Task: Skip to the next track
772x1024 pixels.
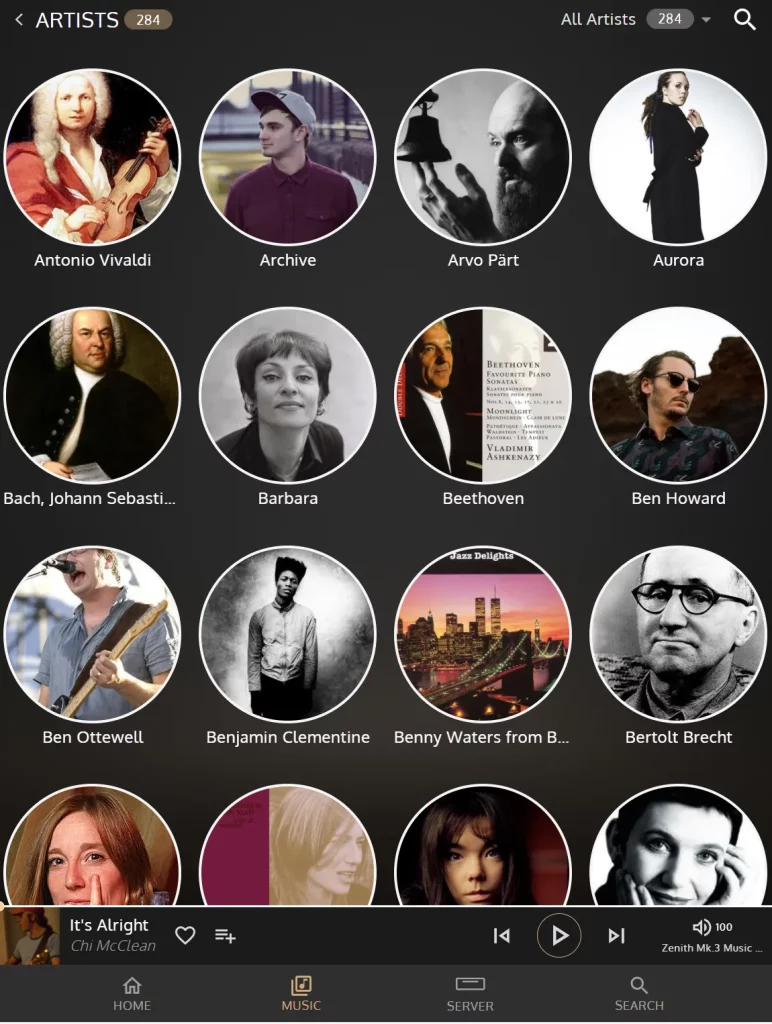Action: coord(616,936)
